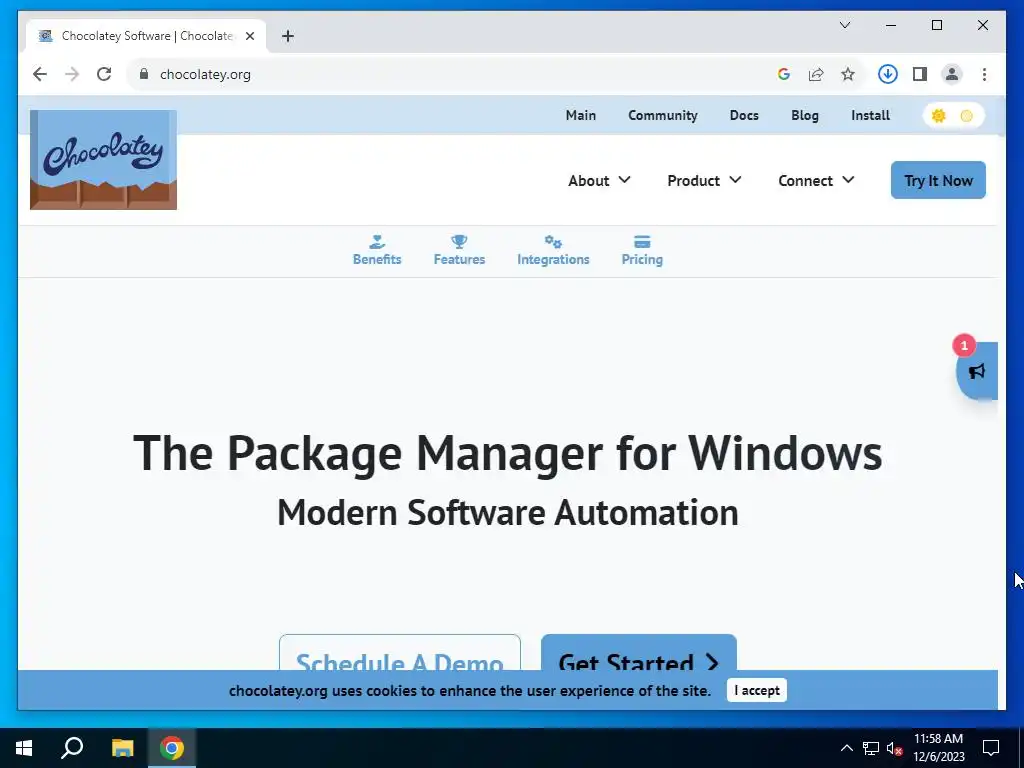Click the red notification badge showing 1
Image resolution: width=1024 pixels, height=768 pixels.
[x=964, y=345]
